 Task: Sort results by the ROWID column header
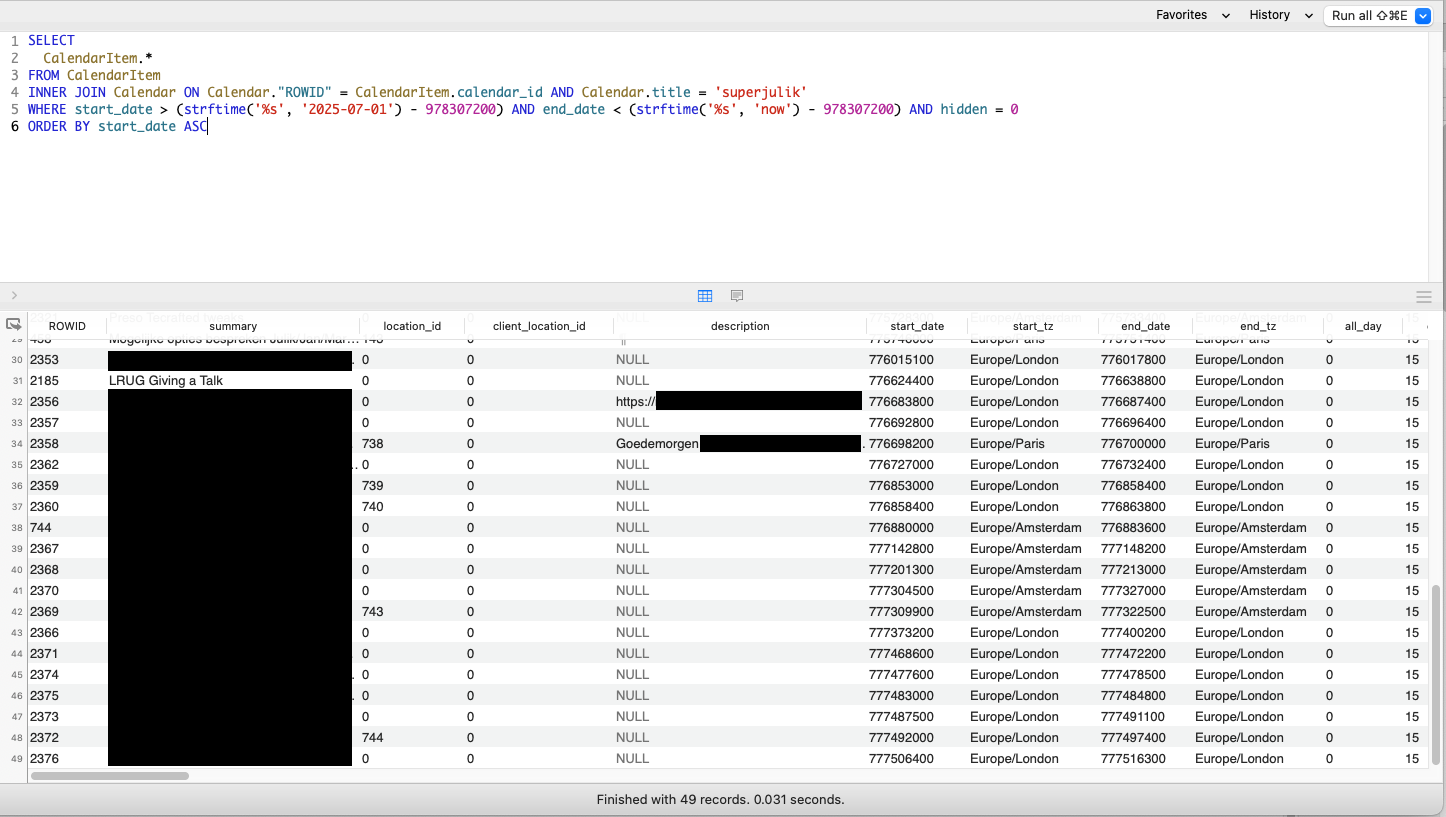(x=66, y=325)
